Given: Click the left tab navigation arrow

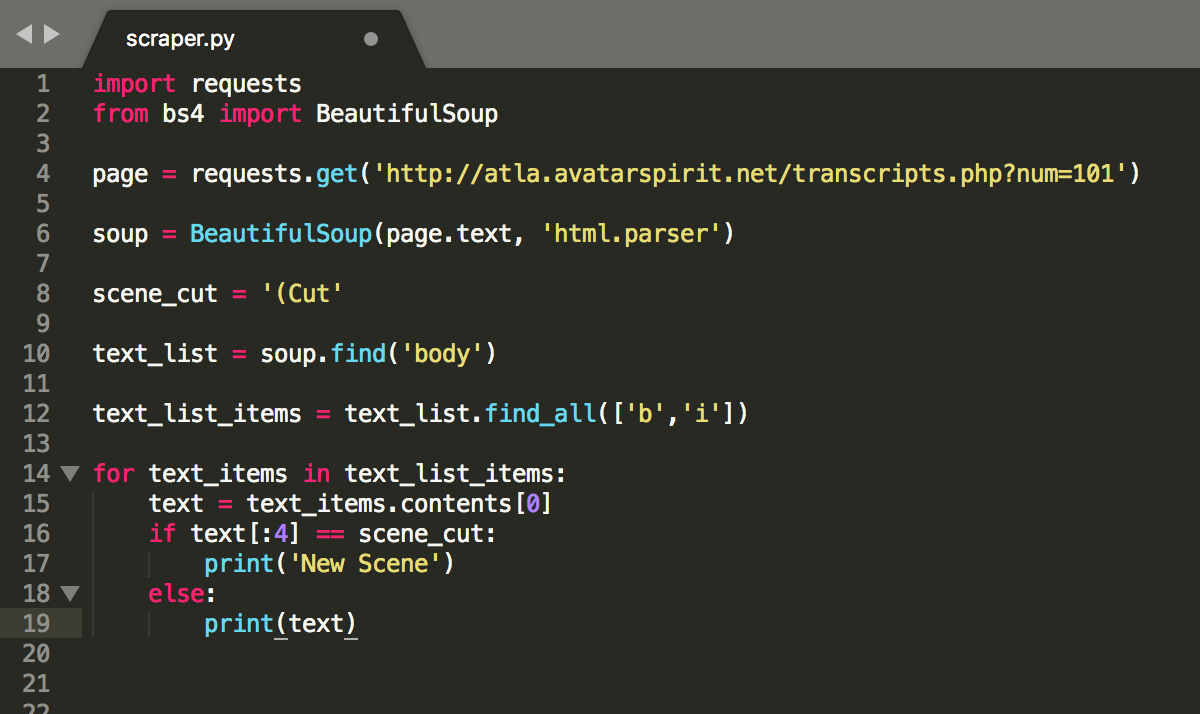Looking at the screenshot, I should pos(24,34).
